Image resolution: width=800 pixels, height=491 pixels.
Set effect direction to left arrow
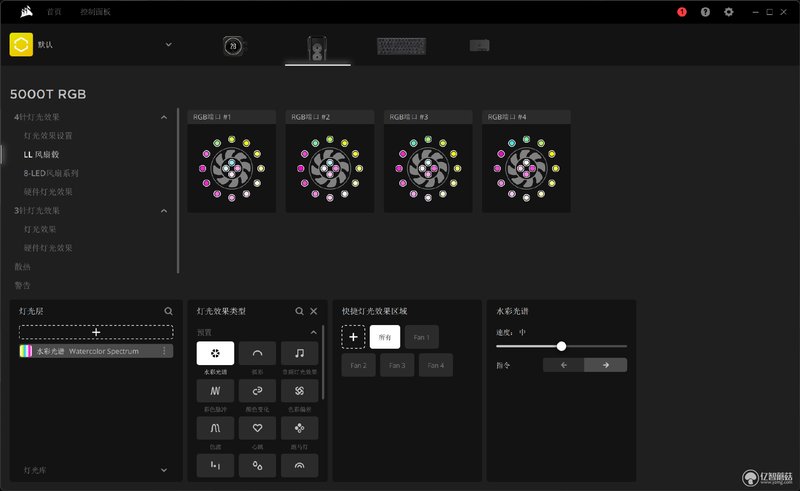pos(564,365)
